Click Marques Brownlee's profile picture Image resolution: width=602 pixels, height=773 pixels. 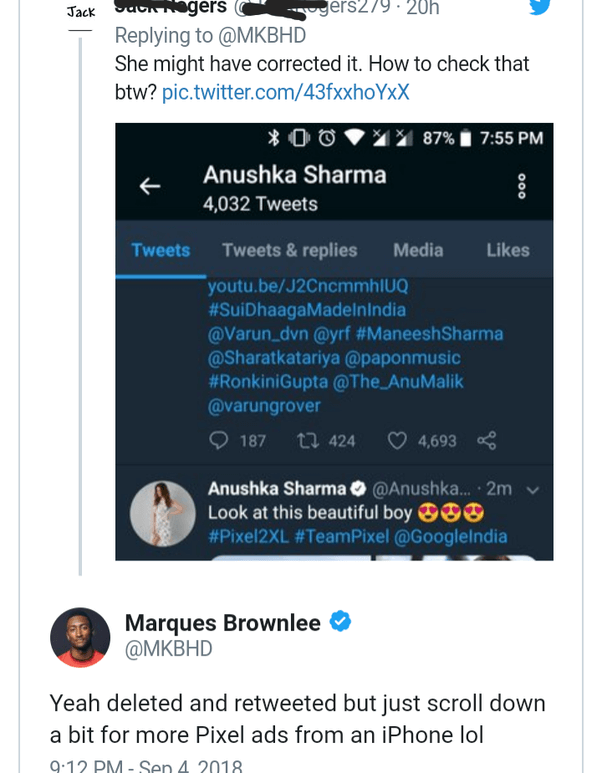[x=80, y=637]
